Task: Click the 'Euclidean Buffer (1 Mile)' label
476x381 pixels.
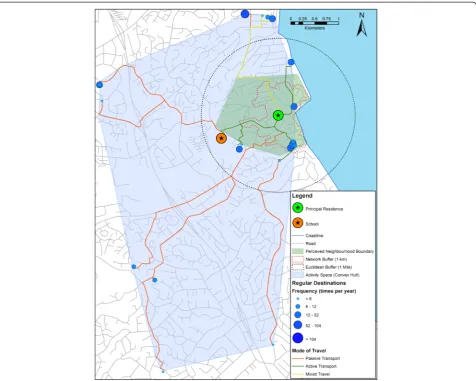Action: (329, 267)
